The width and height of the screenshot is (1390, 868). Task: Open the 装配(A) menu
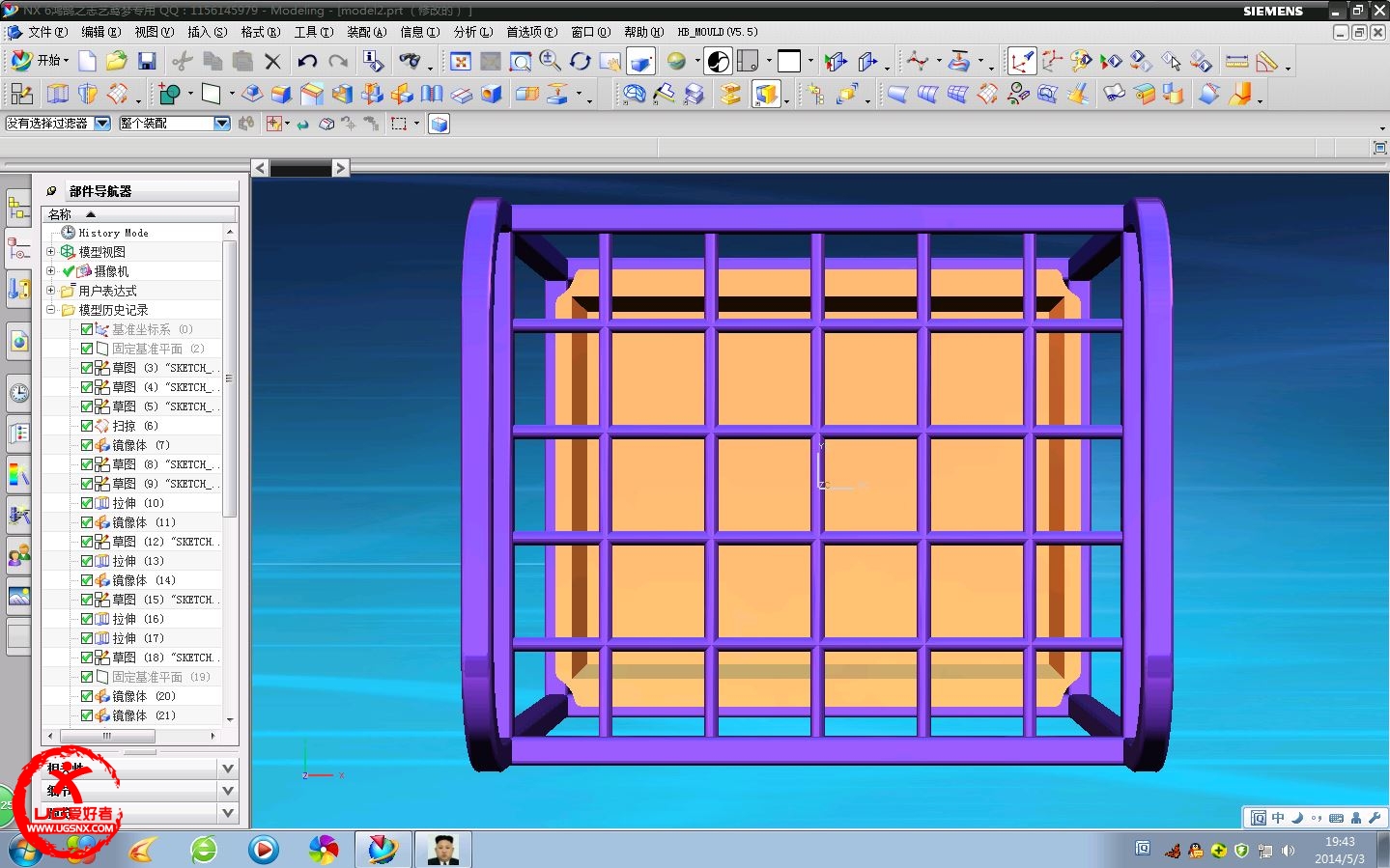pos(366,32)
